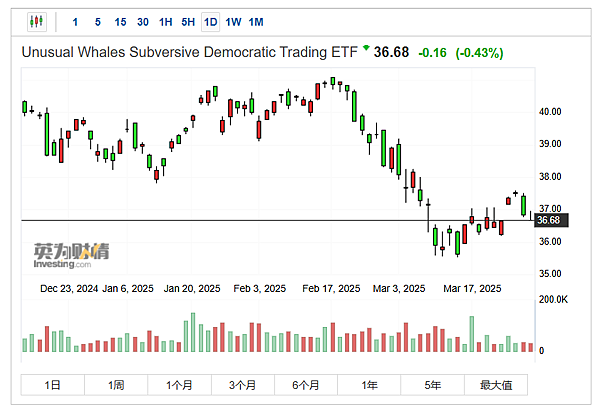Click the 40.00 price axis label
600x414 pixels.
point(550,112)
